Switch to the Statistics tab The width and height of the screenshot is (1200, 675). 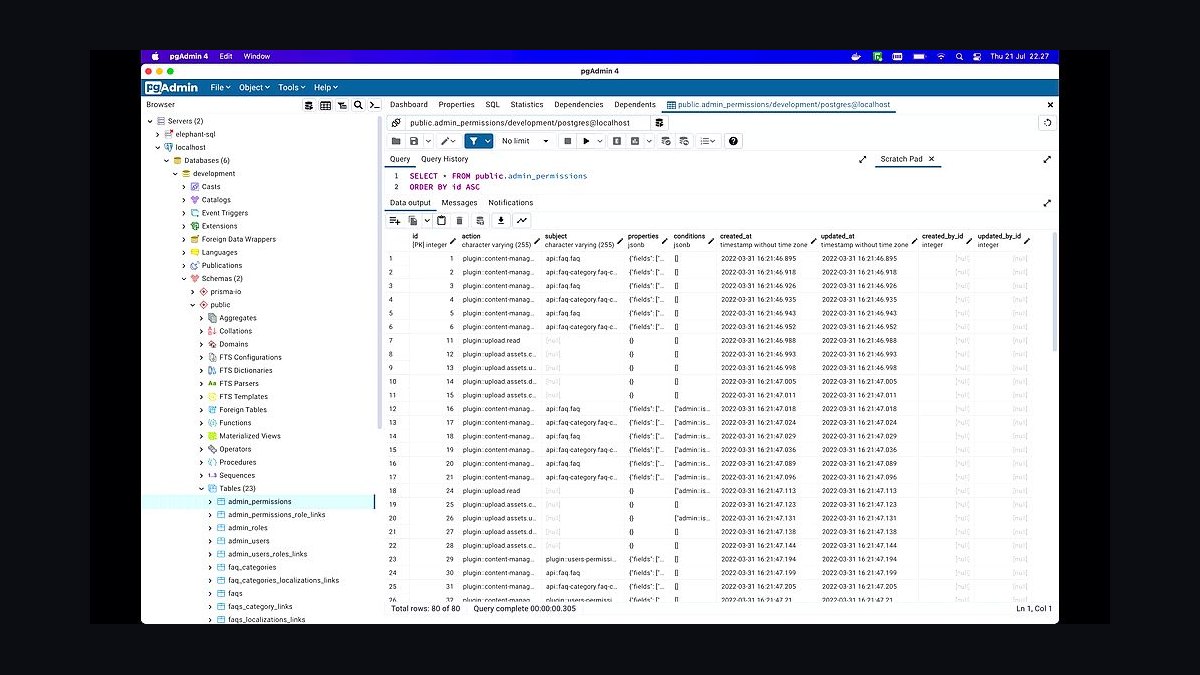pyautogui.click(x=527, y=105)
